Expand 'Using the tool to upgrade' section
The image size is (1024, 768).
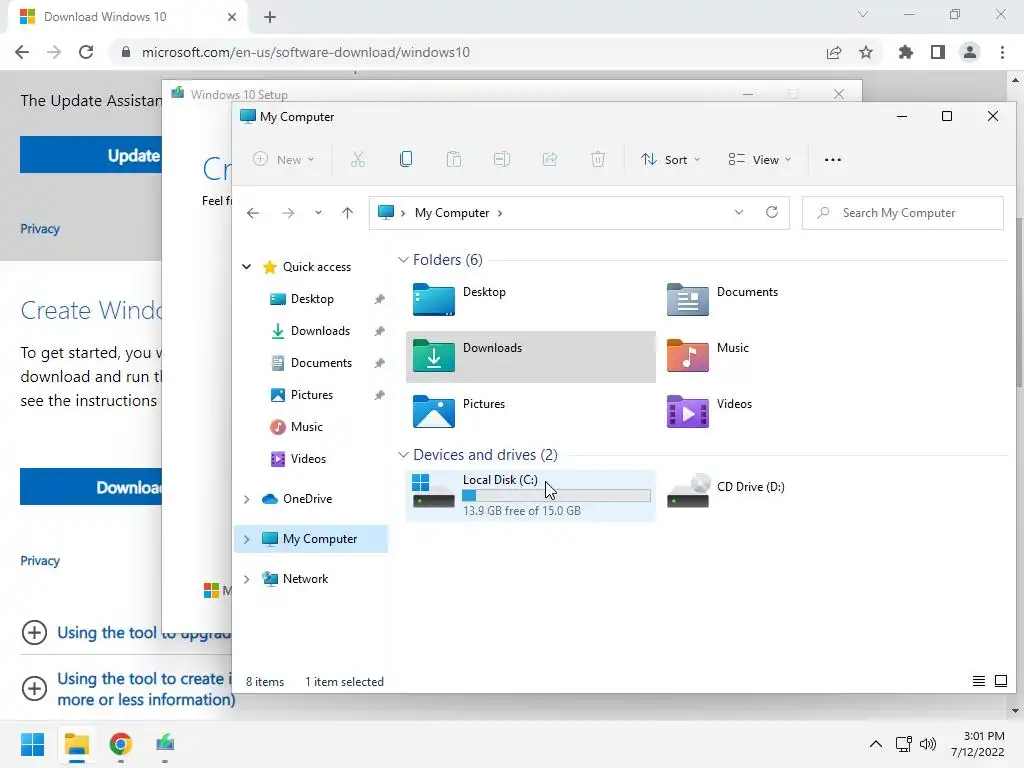click(x=34, y=632)
